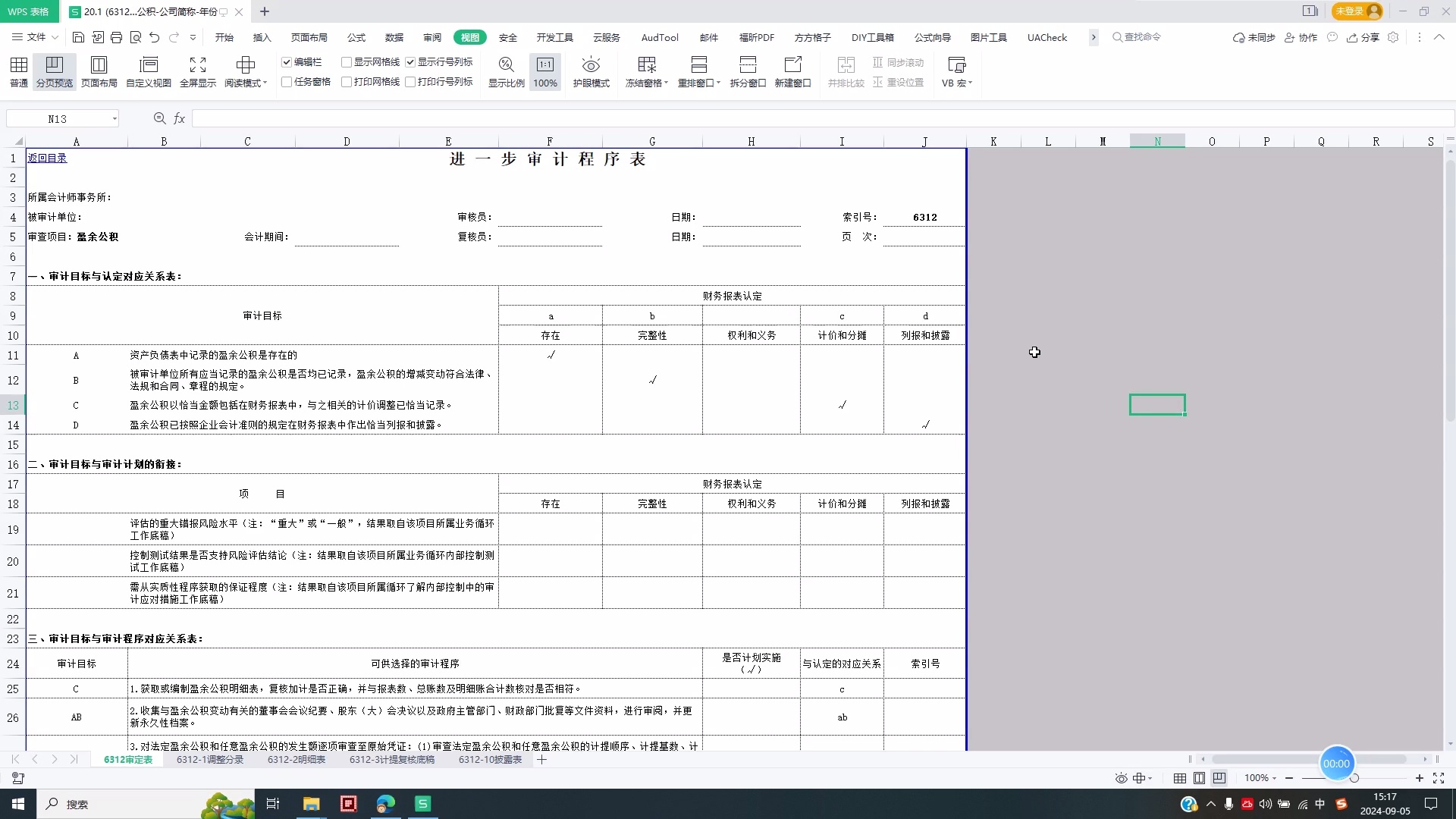
Task: Expand quick access toolbar customize arrow
Action: pos(193,37)
